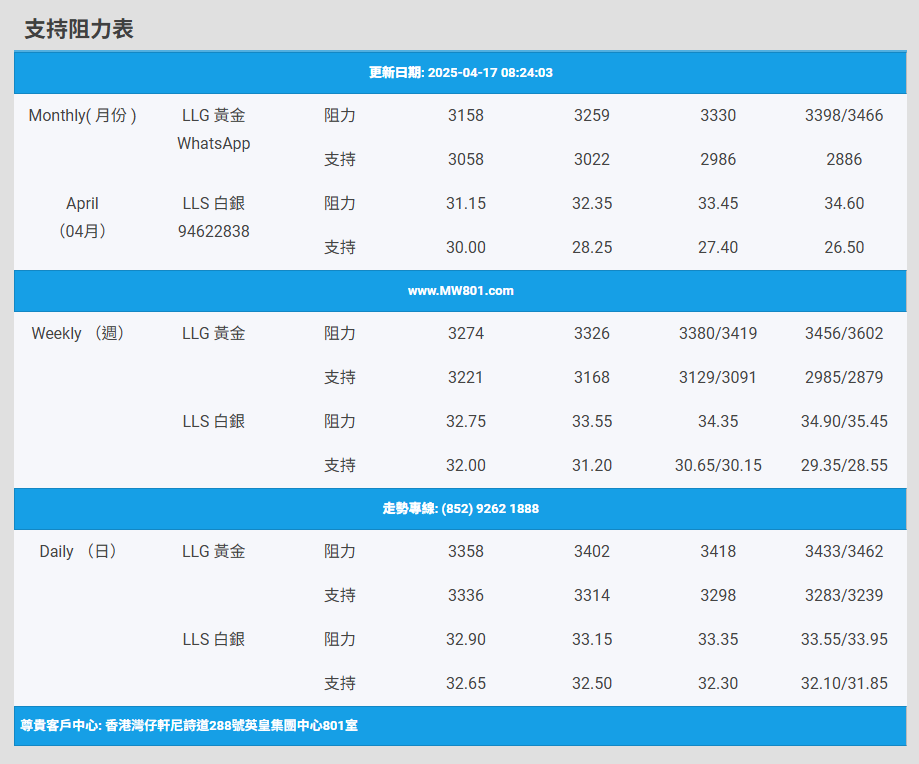This screenshot has width=919, height=764.
Task: Select the Weekly (週) row label
Action: pyautogui.click(x=78, y=333)
